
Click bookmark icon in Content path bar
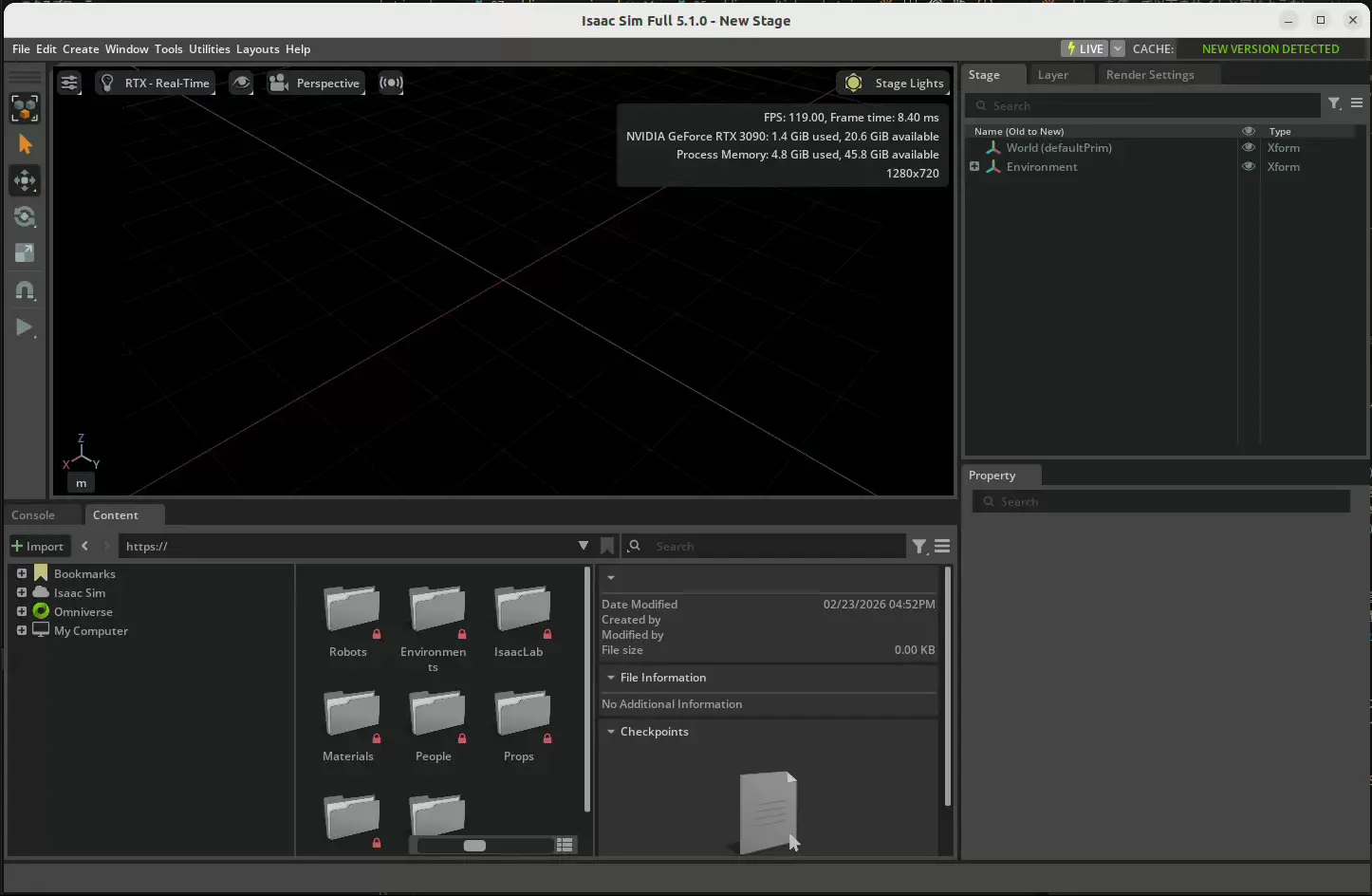coord(607,546)
